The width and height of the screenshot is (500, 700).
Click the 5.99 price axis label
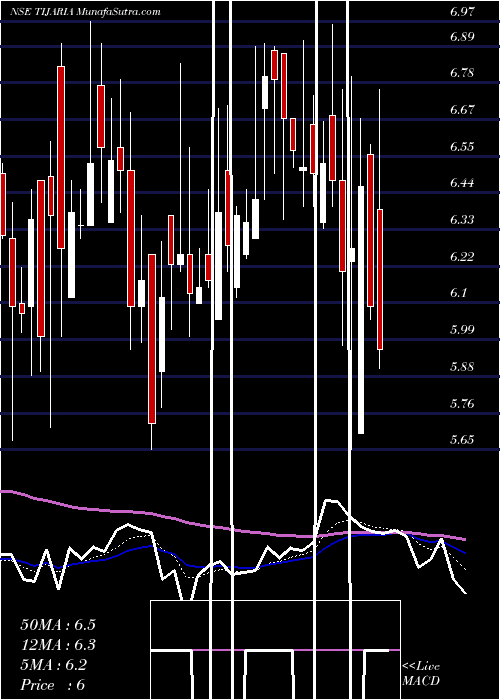point(462,330)
